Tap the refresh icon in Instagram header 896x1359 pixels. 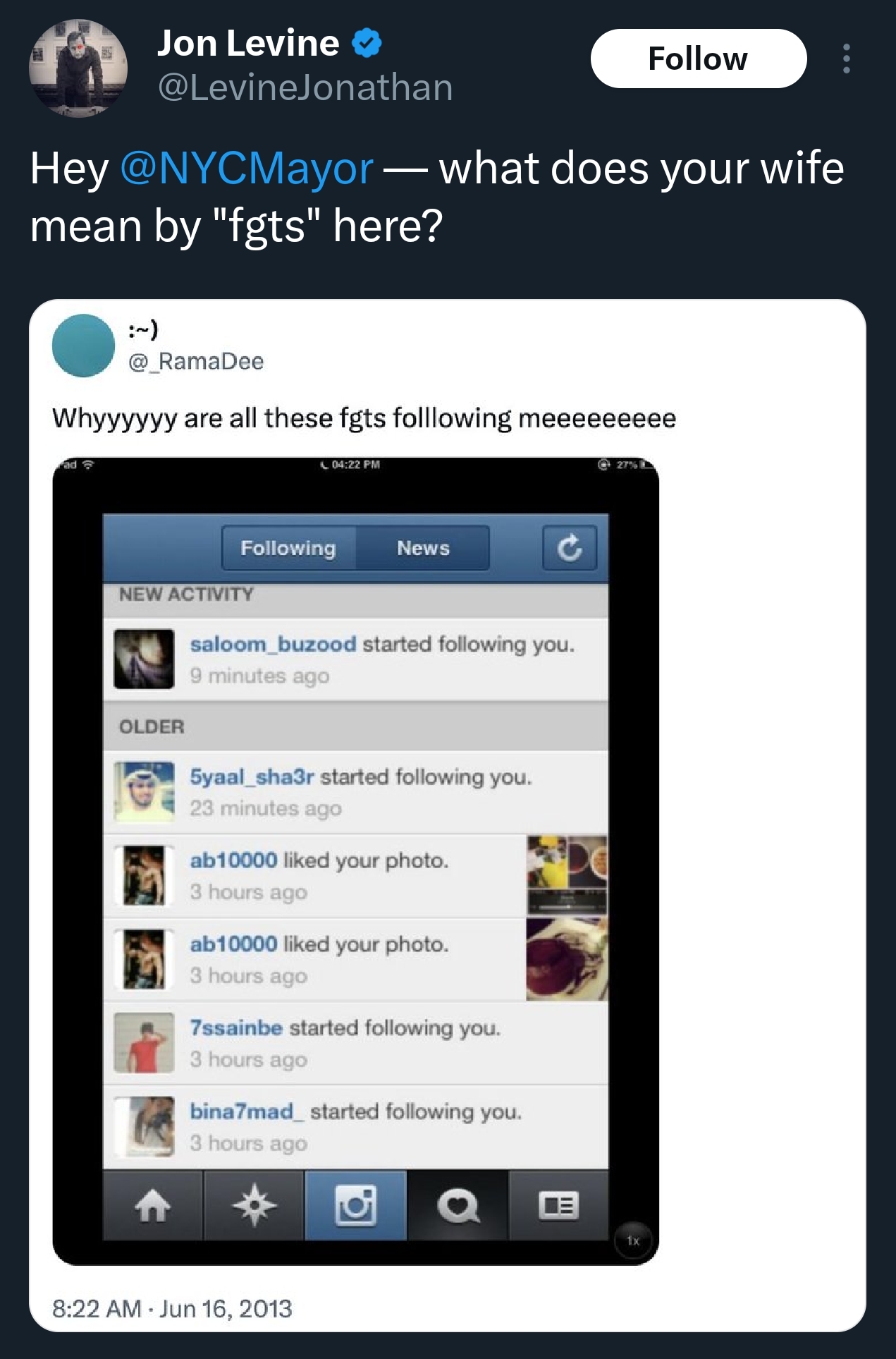(x=570, y=548)
